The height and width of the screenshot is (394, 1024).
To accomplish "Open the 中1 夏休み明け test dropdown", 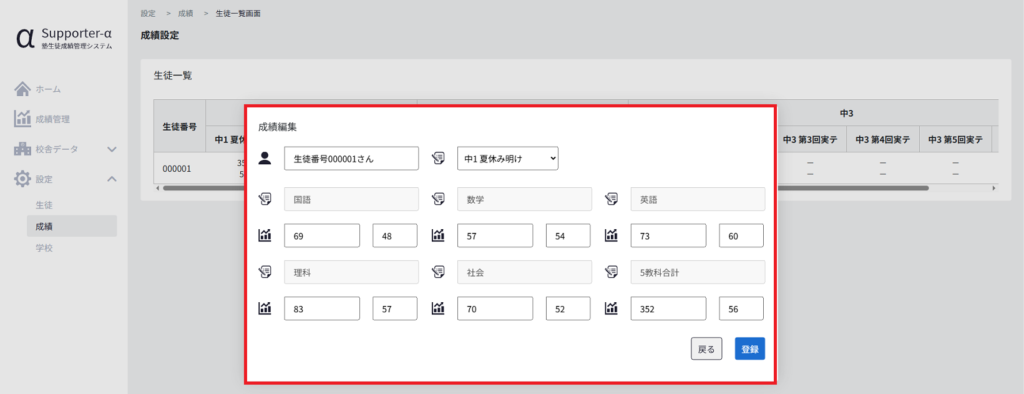I will pyautogui.click(x=508, y=158).
